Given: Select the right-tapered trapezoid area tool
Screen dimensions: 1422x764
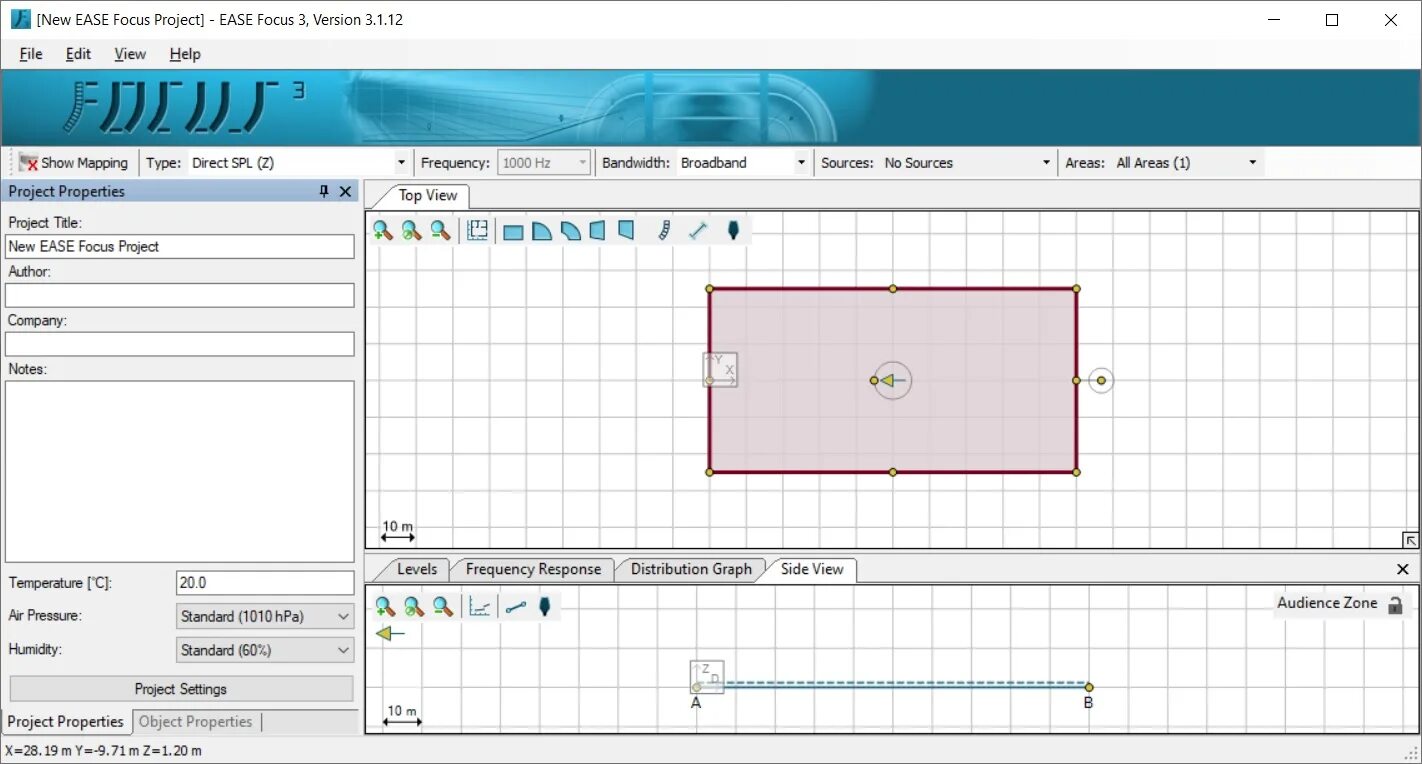Looking at the screenshot, I should pos(597,232).
